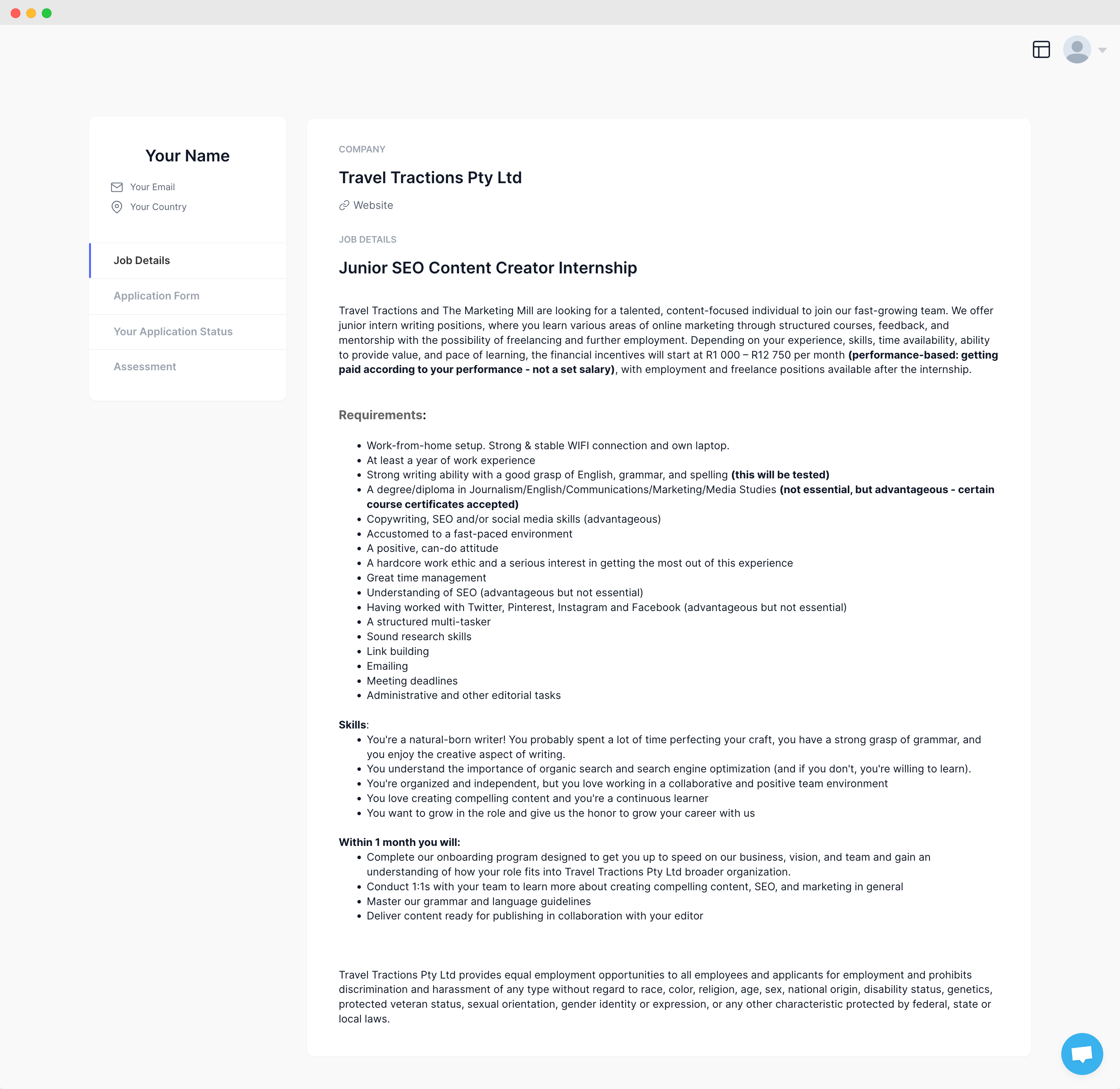Expand the account dropdown arrow
1120x1089 pixels.
[x=1102, y=50]
